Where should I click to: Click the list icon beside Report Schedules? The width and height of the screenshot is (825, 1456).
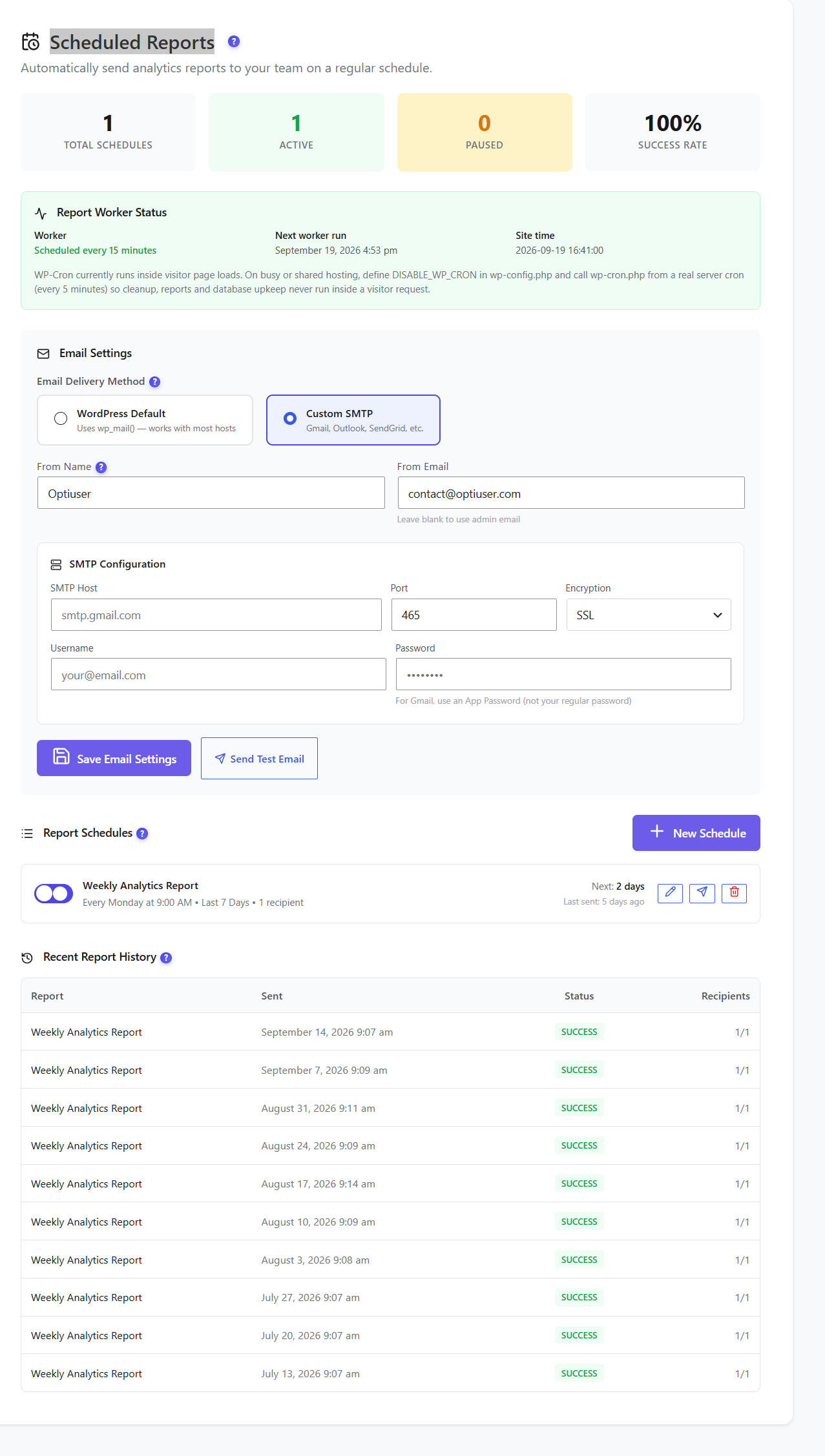[27, 834]
